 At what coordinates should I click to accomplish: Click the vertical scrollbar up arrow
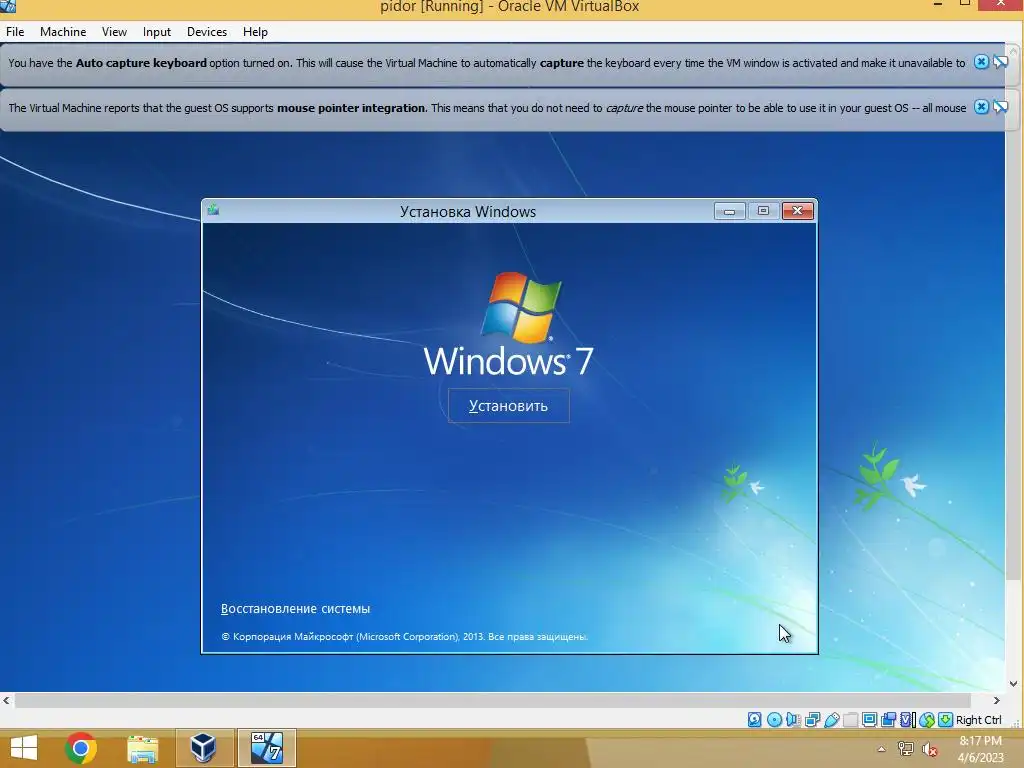point(1014,50)
